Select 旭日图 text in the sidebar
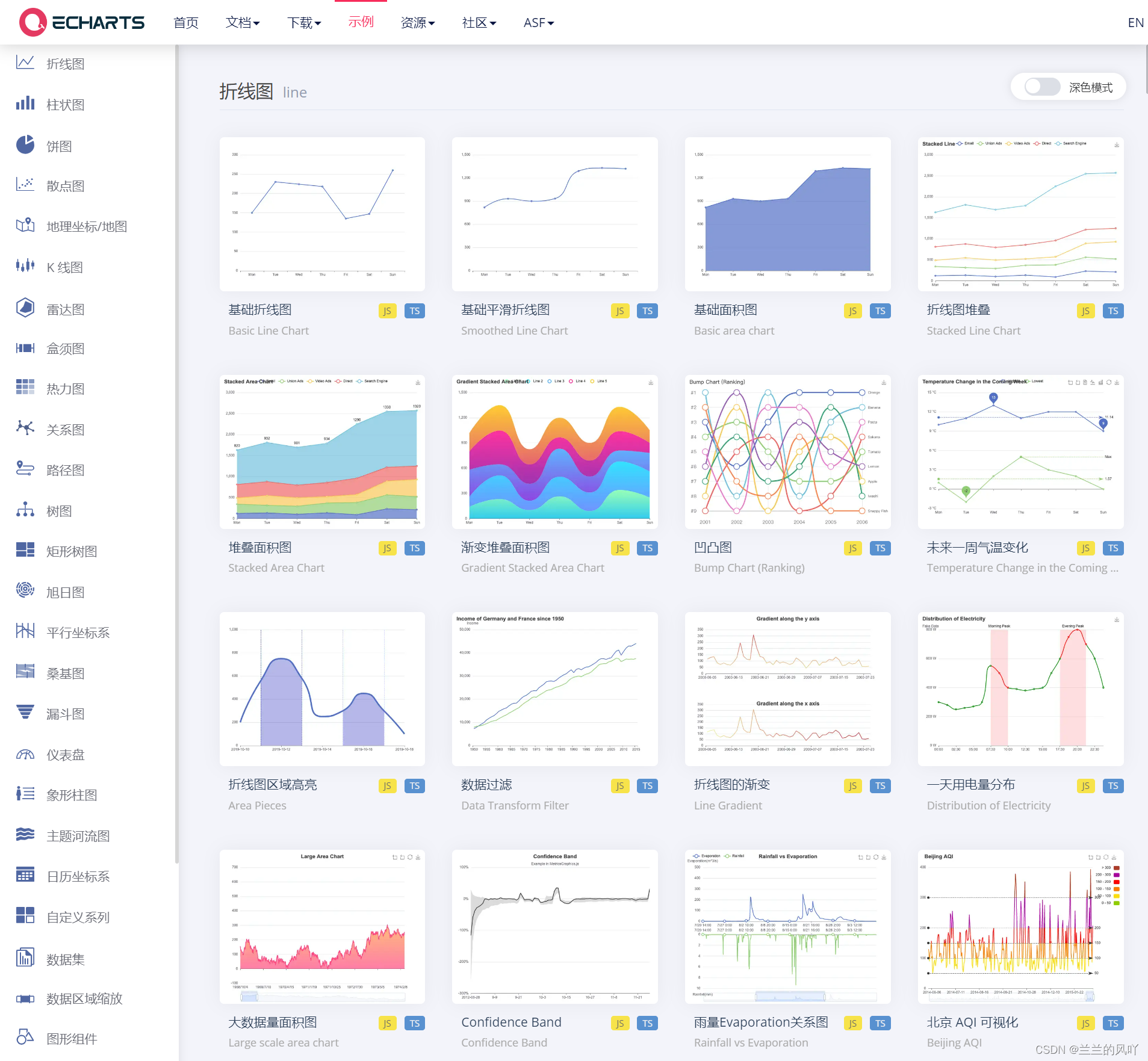The width and height of the screenshot is (1148, 1061). [x=66, y=592]
